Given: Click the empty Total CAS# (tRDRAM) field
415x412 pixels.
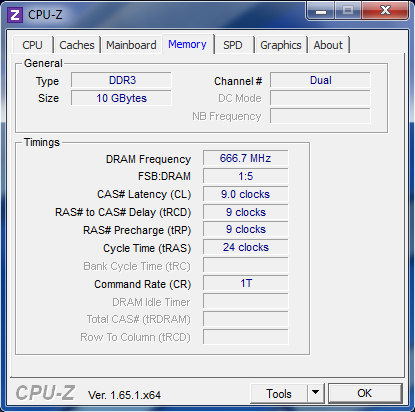Looking at the screenshot, I should 246,319.
